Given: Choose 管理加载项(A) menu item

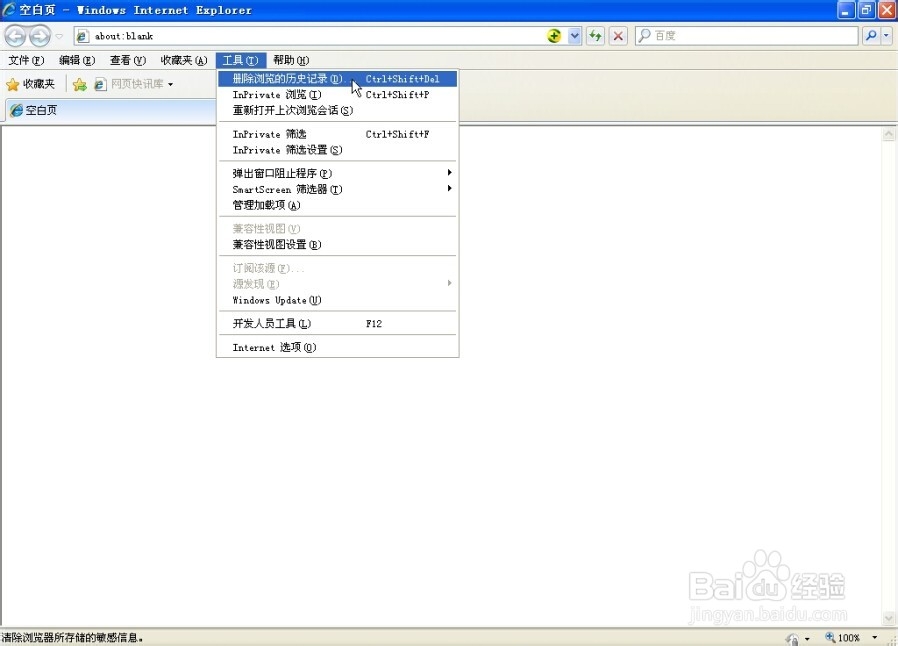Looking at the screenshot, I should tap(337, 205).
